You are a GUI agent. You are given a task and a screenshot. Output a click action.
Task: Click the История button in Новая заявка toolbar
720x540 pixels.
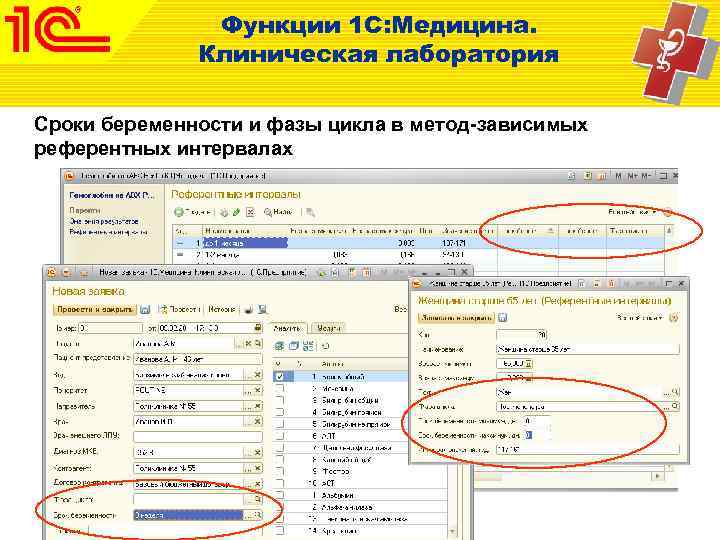[x=222, y=310]
